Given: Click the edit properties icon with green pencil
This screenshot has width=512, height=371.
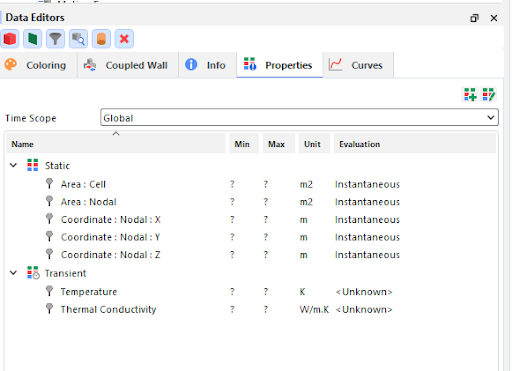Looking at the screenshot, I should pyautogui.click(x=489, y=95).
